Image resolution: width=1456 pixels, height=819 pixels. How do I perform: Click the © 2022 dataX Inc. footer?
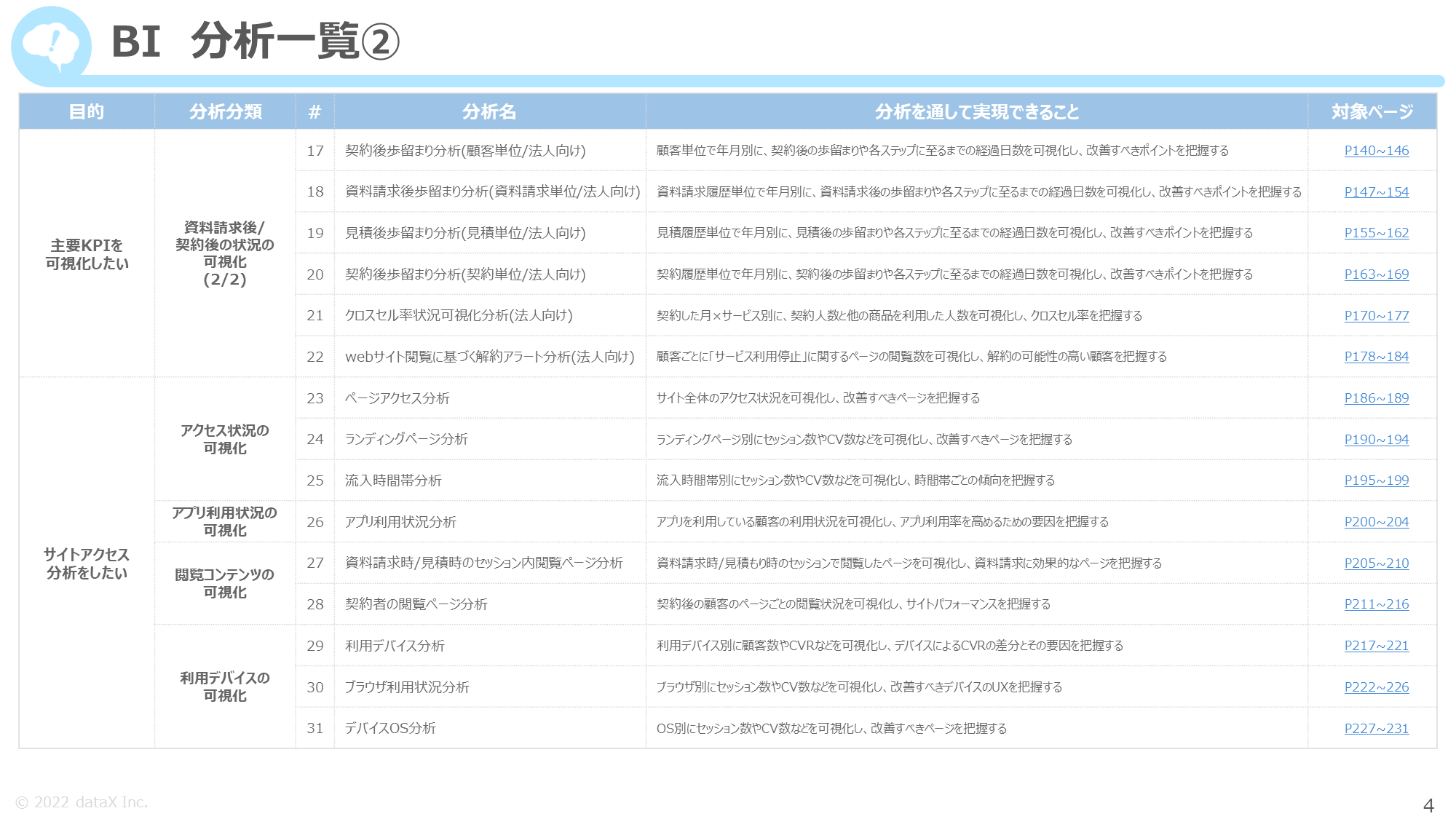(82, 802)
